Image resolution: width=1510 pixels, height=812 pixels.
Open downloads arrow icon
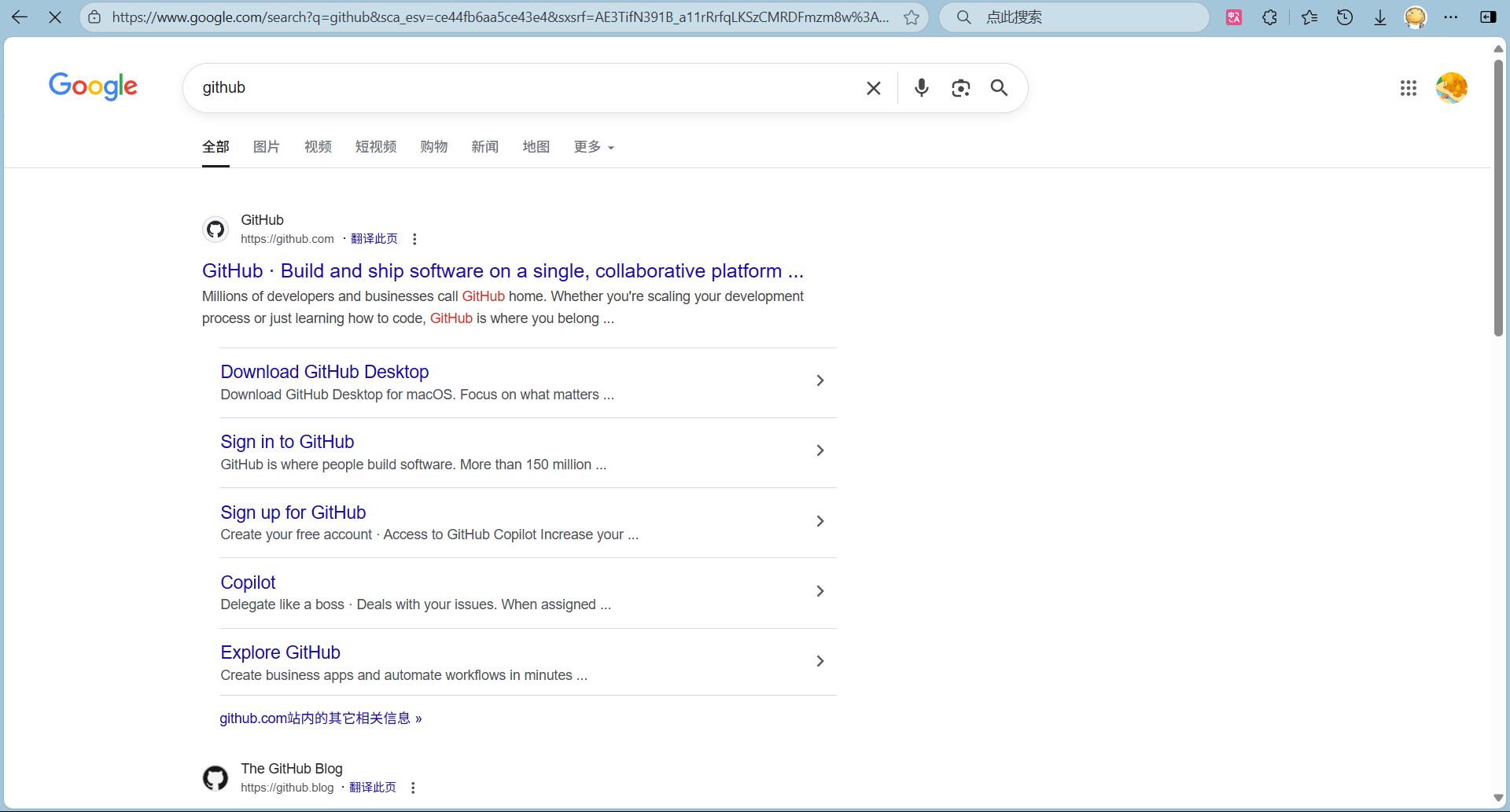pyautogui.click(x=1380, y=17)
